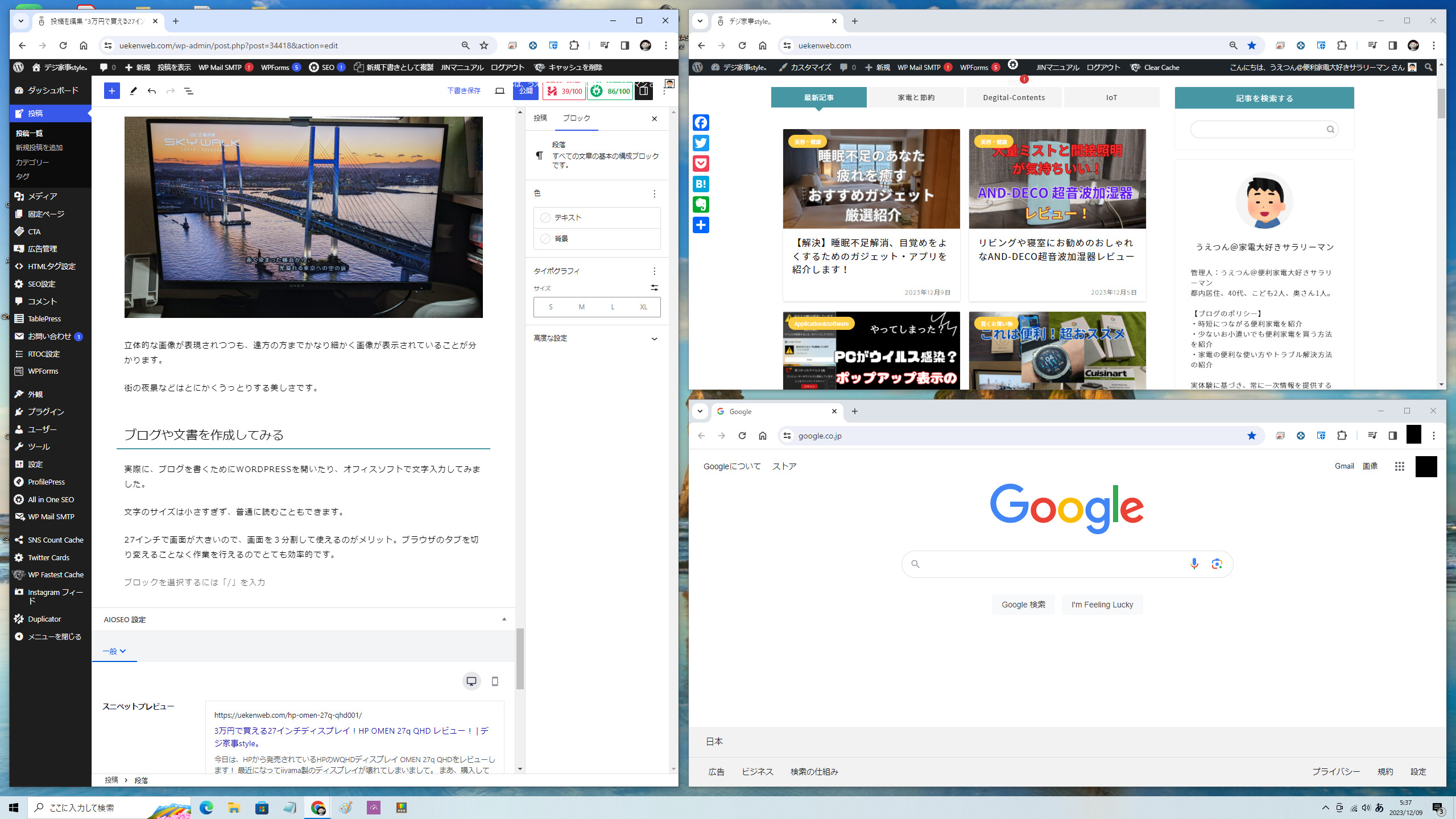Select the mobile snippet preview icon
The height and width of the screenshot is (819, 1456).
495,681
